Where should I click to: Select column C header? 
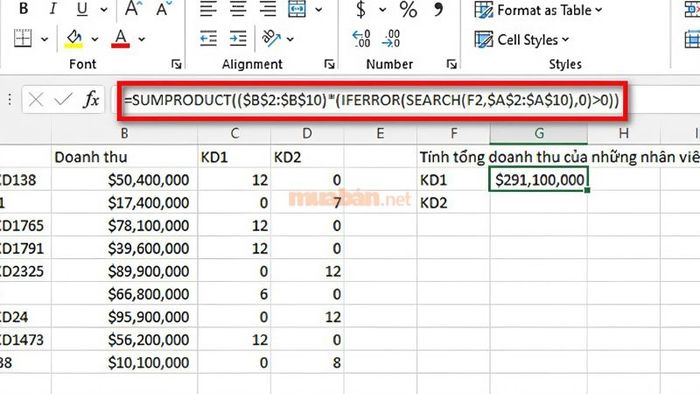pos(234,133)
